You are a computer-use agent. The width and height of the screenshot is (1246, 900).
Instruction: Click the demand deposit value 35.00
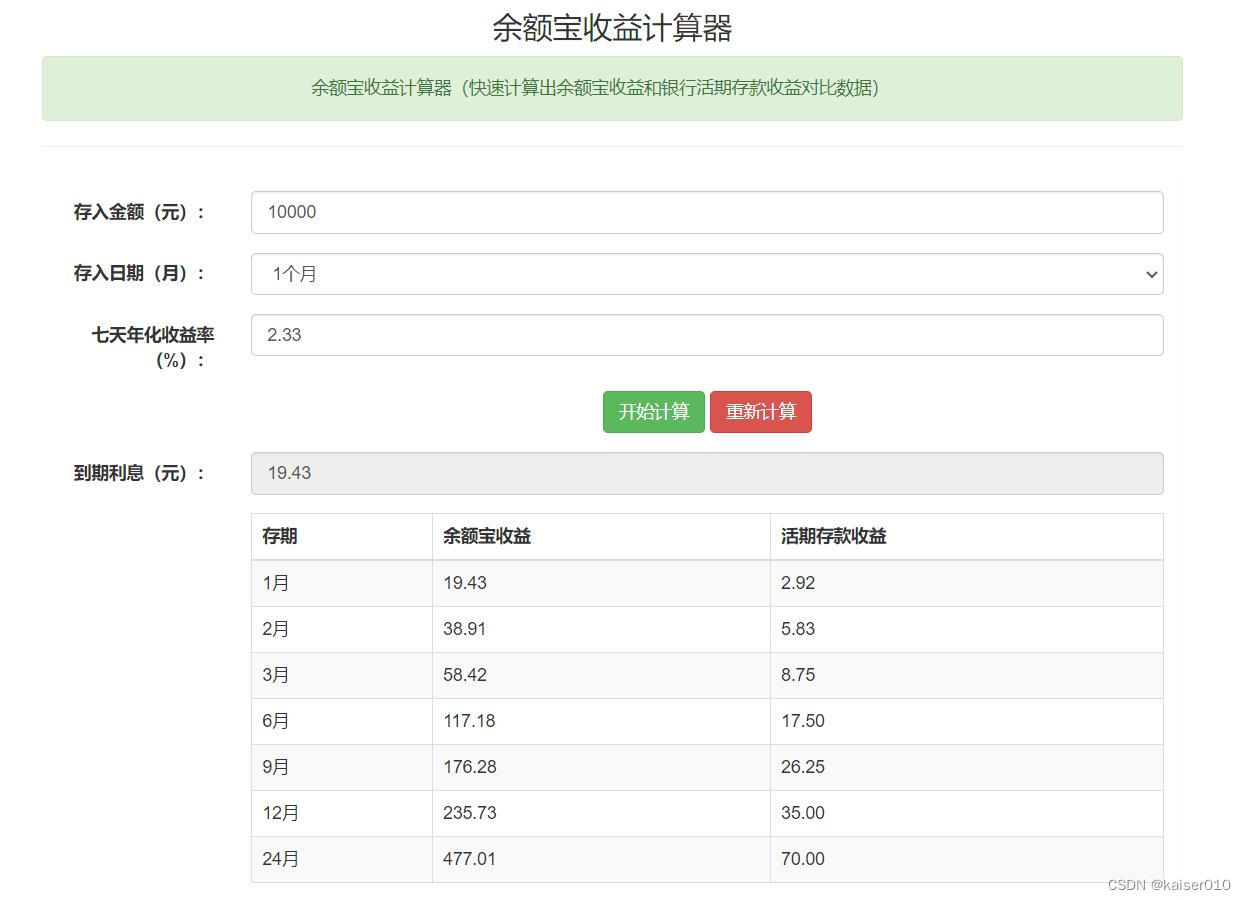tap(803, 813)
